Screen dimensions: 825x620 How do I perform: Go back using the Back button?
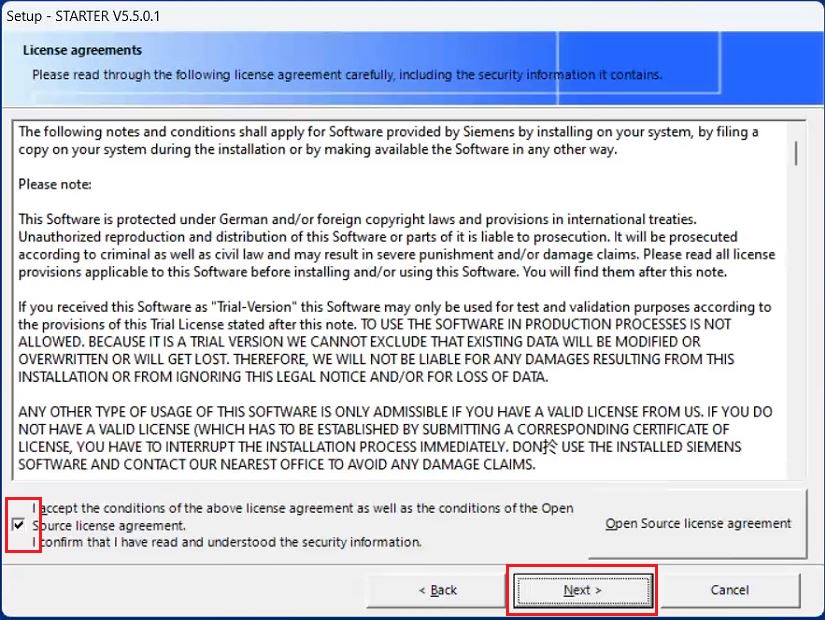(x=437, y=590)
